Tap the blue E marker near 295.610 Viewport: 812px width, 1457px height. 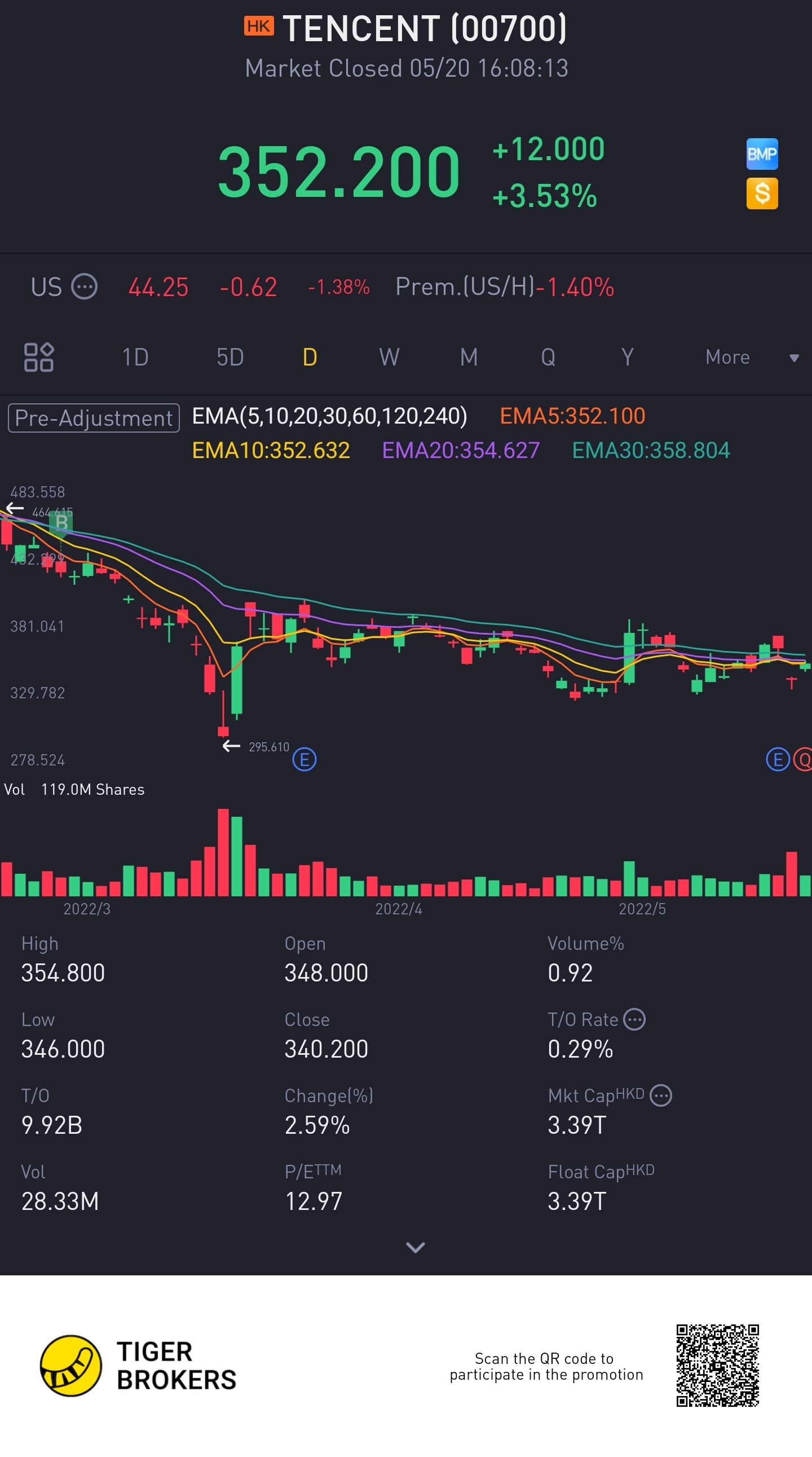coord(304,759)
